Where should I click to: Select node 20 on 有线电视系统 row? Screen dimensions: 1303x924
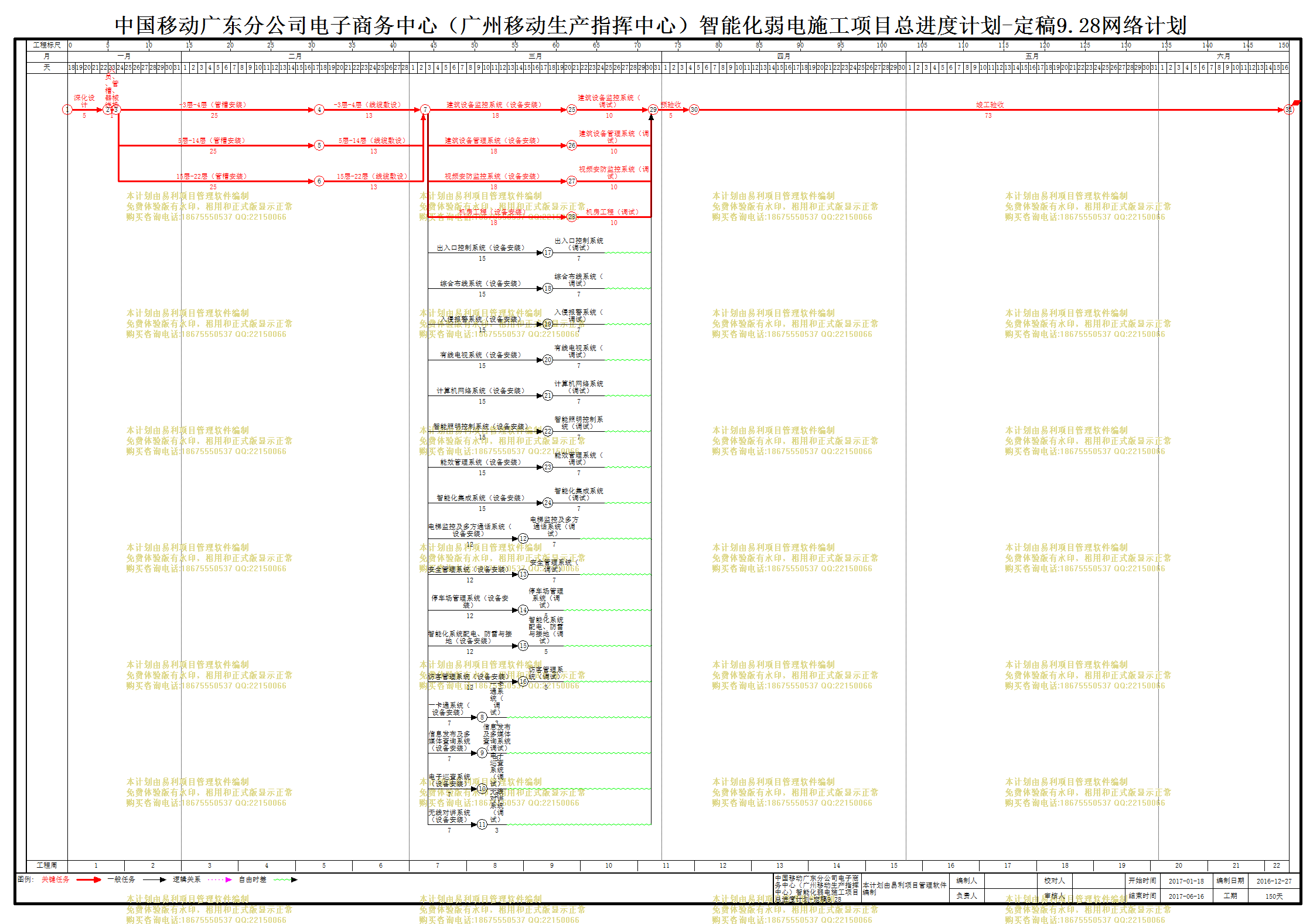[x=548, y=360]
